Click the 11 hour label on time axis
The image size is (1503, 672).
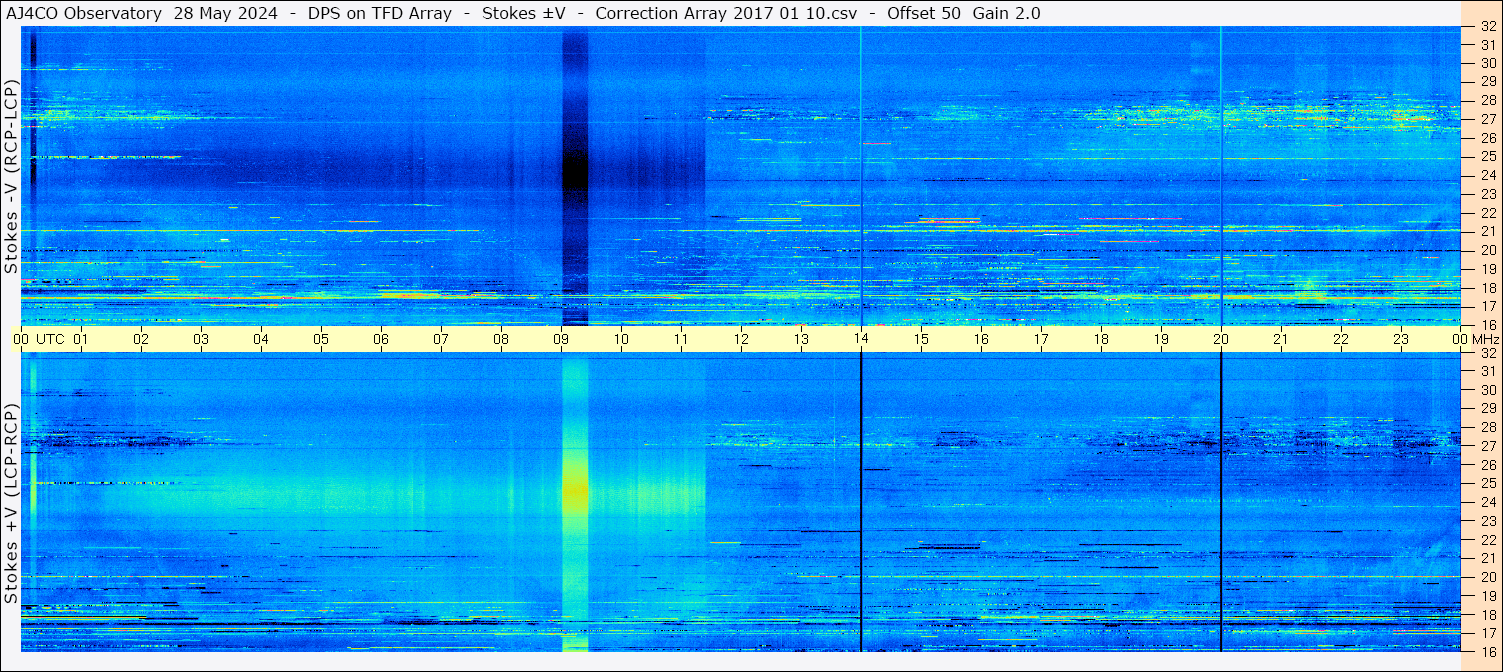[681, 339]
